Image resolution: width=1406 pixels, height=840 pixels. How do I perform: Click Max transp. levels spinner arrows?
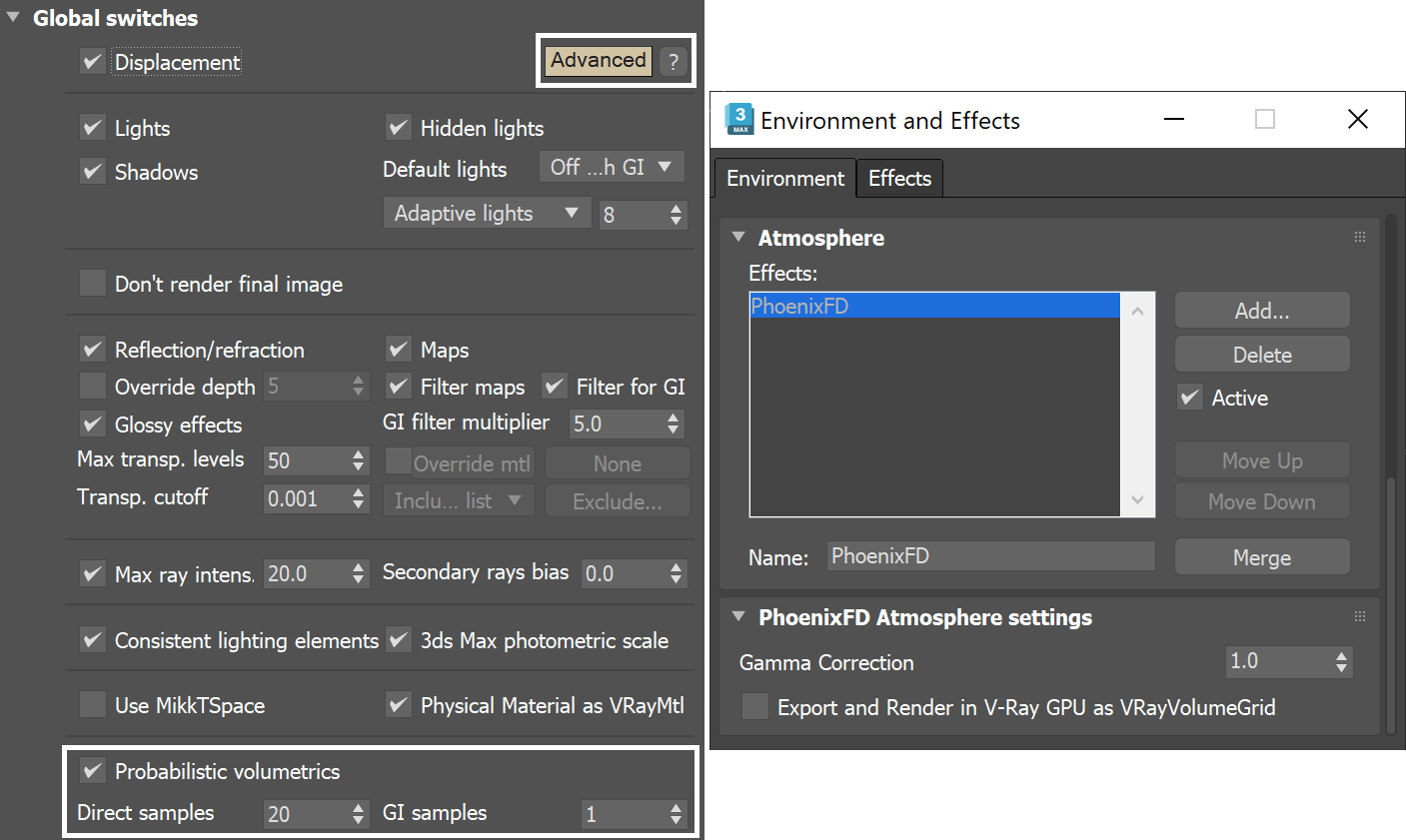coord(359,461)
